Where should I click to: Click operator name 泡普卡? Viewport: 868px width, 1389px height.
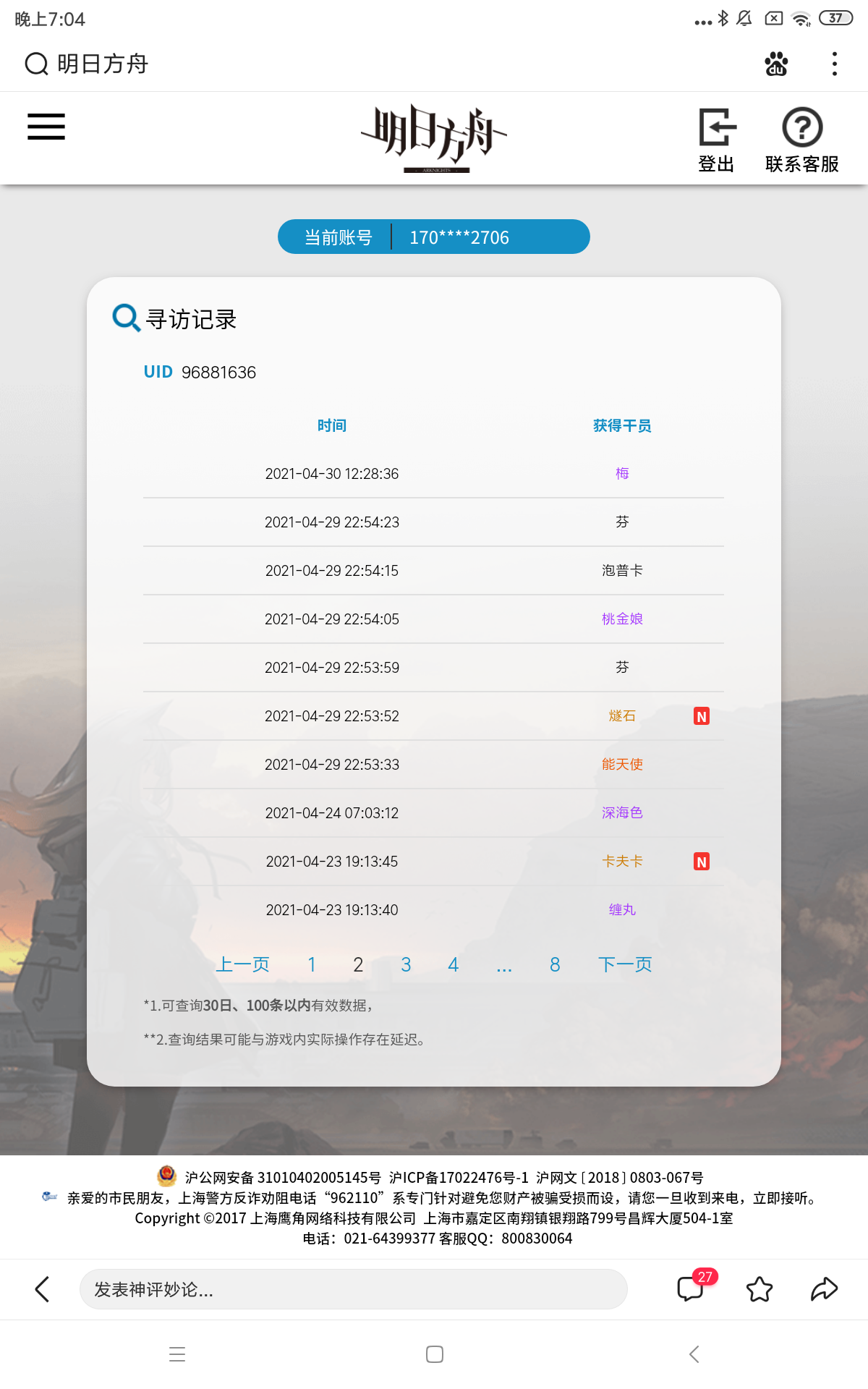[x=622, y=570]
